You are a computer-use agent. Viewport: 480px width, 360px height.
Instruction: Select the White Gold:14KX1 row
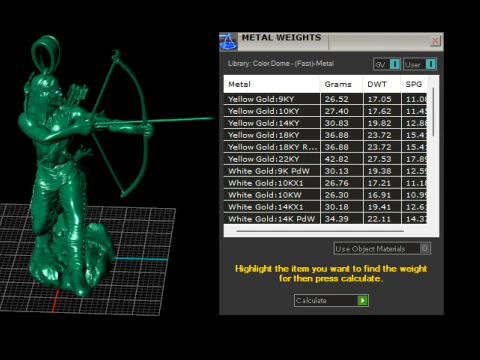click(325, 207)
